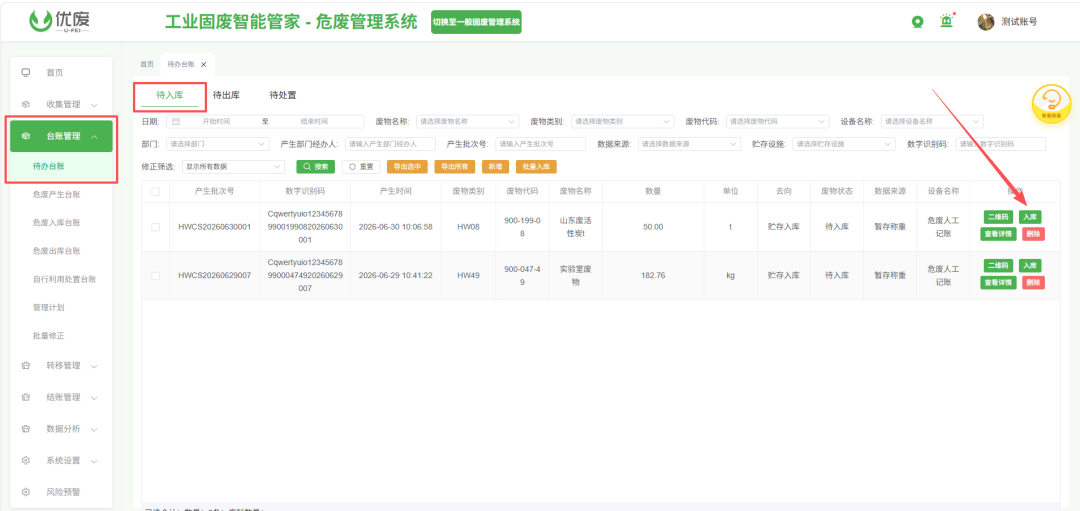Image resolution: width=1080 pixels, height=511 pixels.
Task: Expand the 转移管理 menu
Action: click(x=94, y=366)
